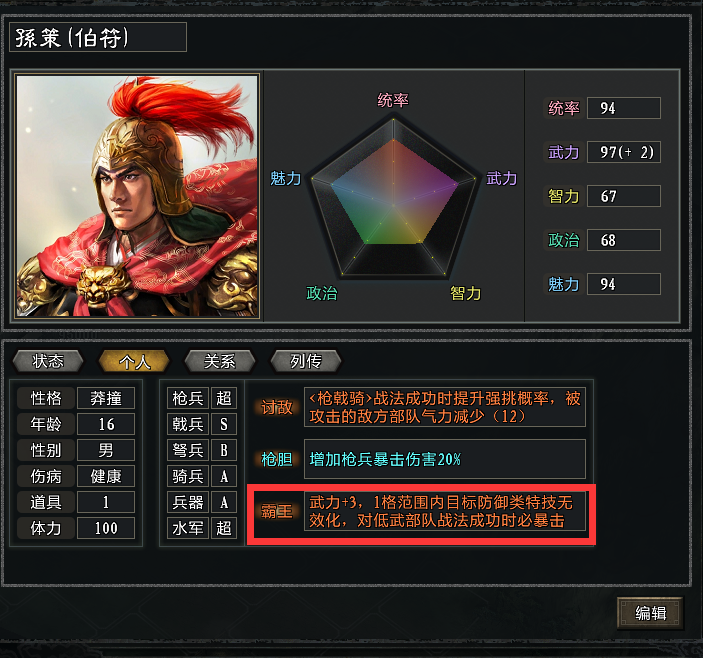Click the pentagon ability radar chart
Image resolution: width=703 pixels, height=658 pixels.
(393, 197)
